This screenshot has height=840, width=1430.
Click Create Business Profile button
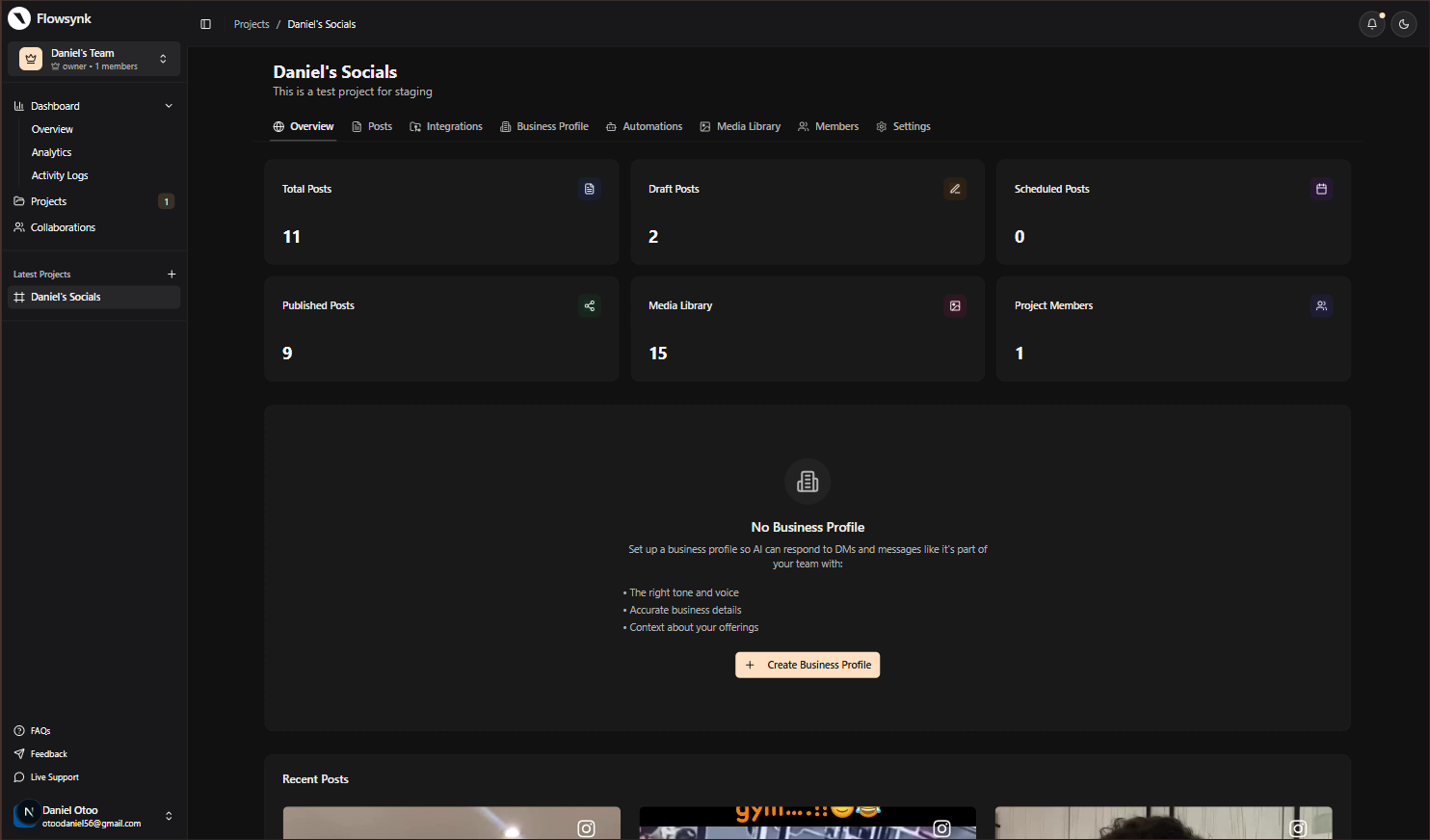point(808,665)
